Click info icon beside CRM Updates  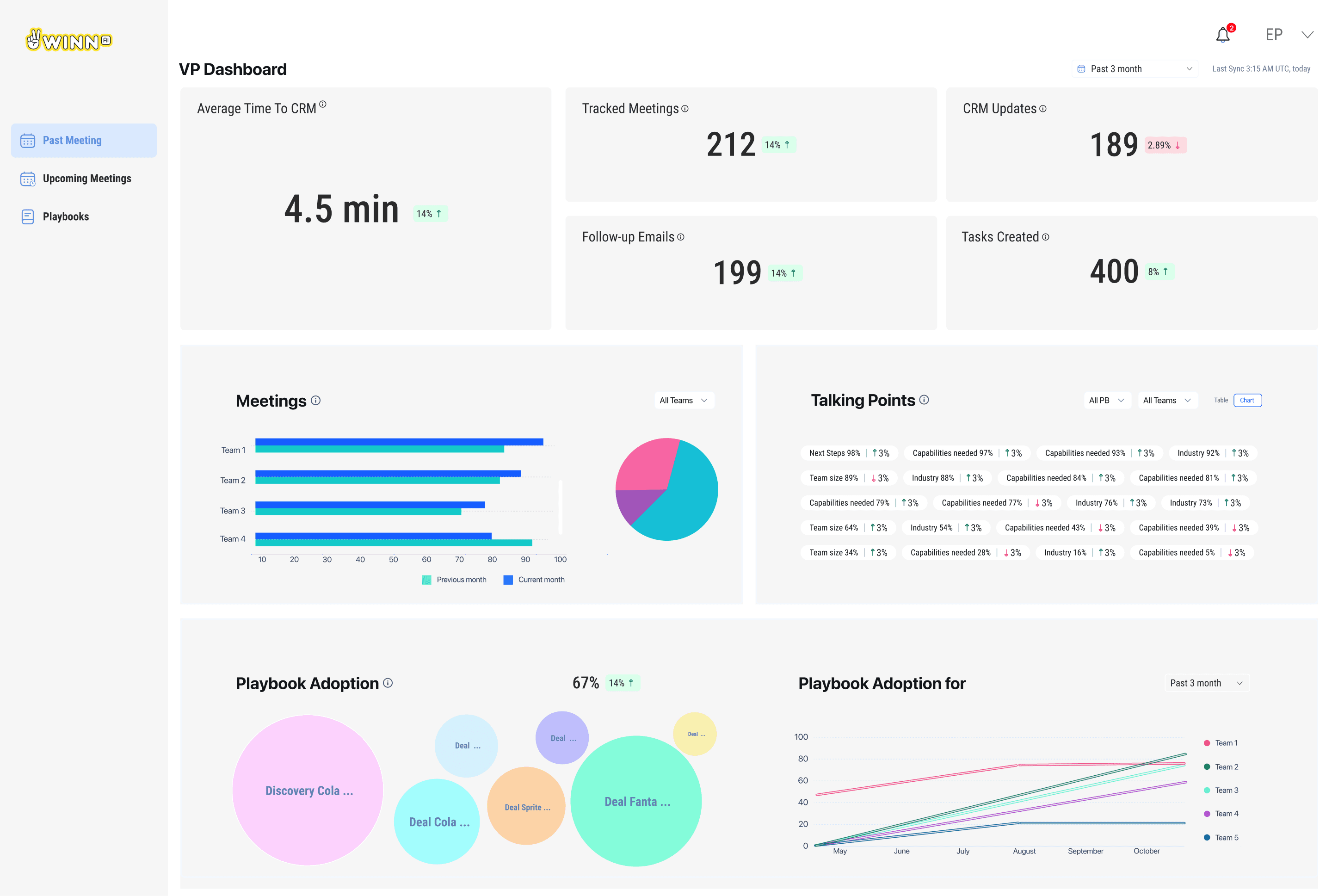pyautogui.click(x=1042, y=109)
